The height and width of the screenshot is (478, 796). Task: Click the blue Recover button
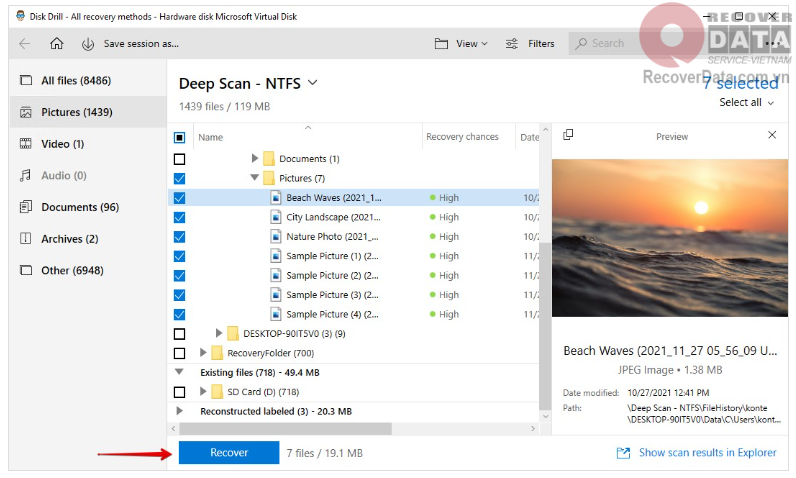click(229, 453)
